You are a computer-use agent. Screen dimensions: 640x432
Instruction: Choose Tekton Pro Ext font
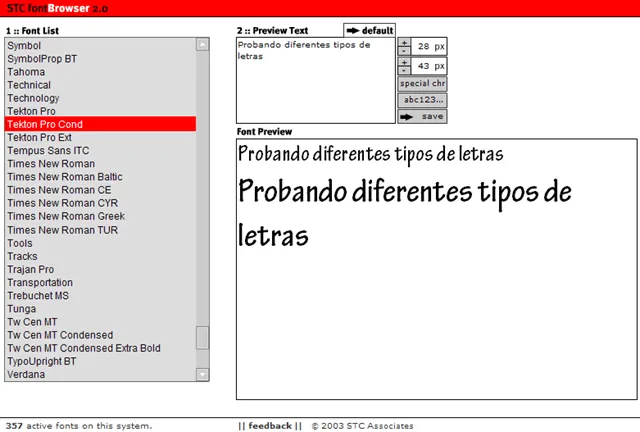point(100,137)
